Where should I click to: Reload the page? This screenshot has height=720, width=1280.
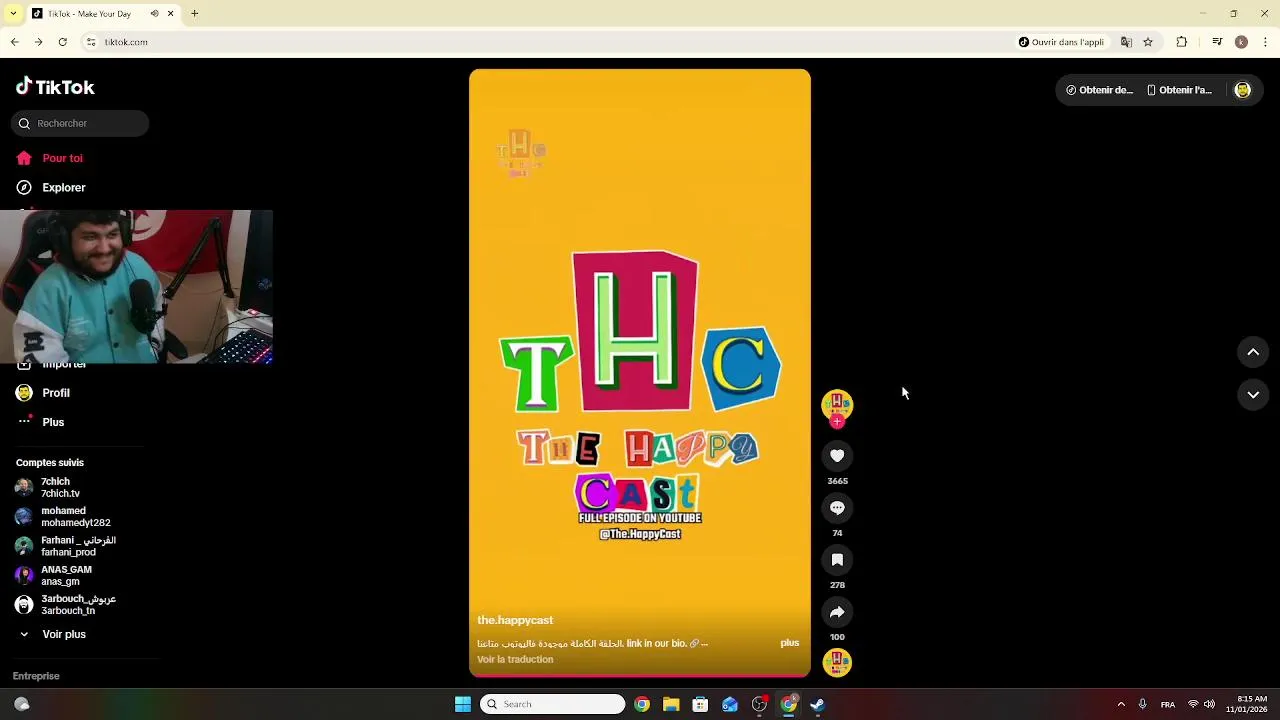(x=62, y=42)
